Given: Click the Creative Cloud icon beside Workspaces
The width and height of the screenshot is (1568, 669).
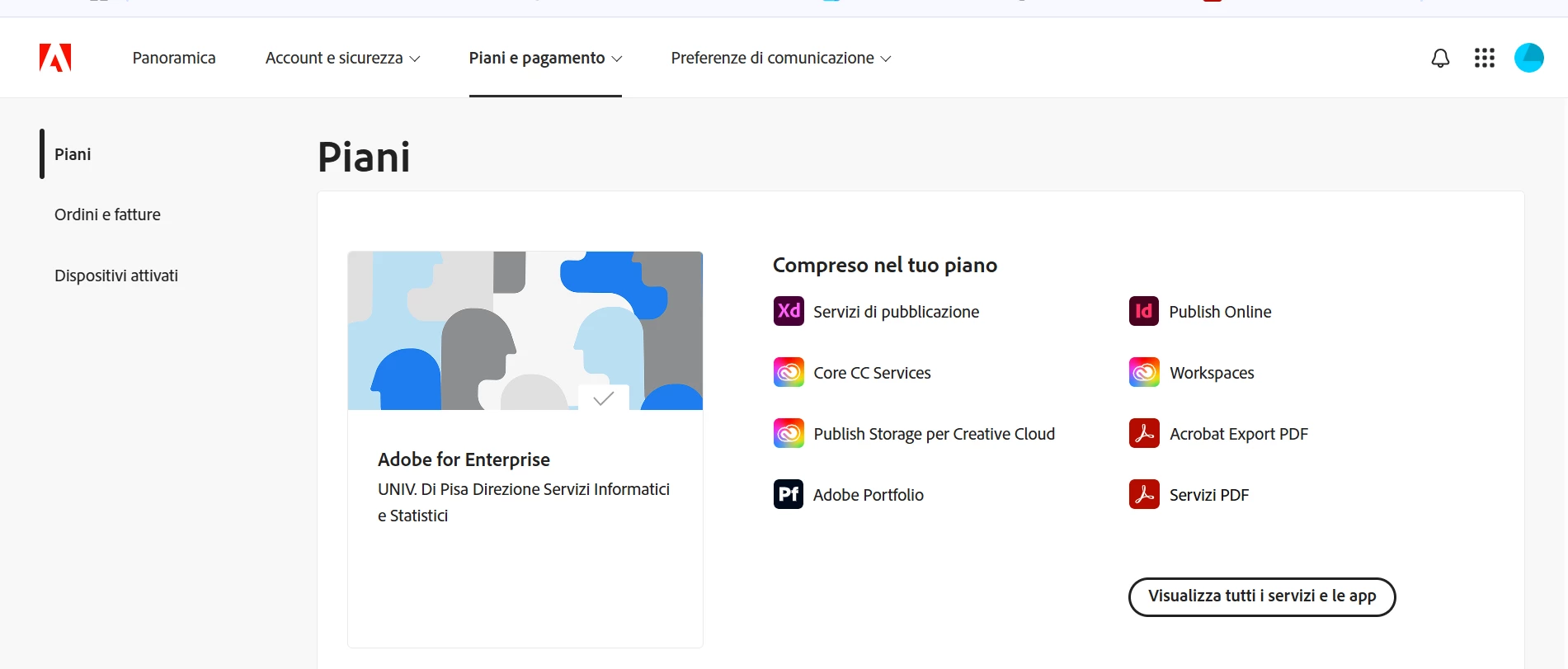Looking at the screenshot, I should pyautogui.click(x=1144, y=372).
